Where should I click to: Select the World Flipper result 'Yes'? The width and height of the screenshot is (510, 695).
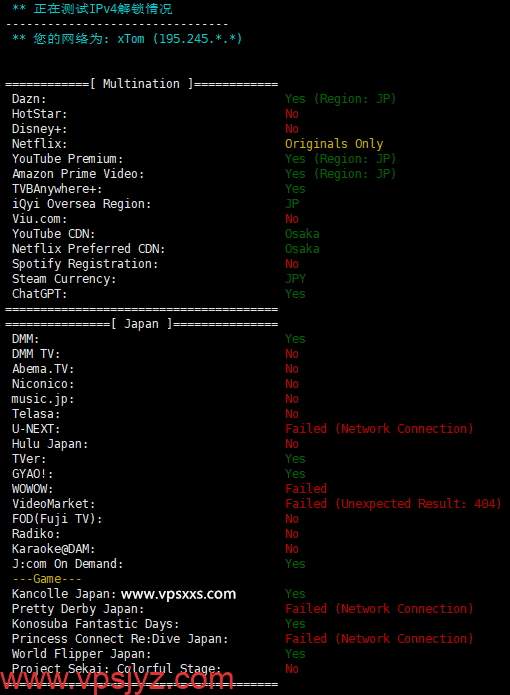tap(296, 654)
